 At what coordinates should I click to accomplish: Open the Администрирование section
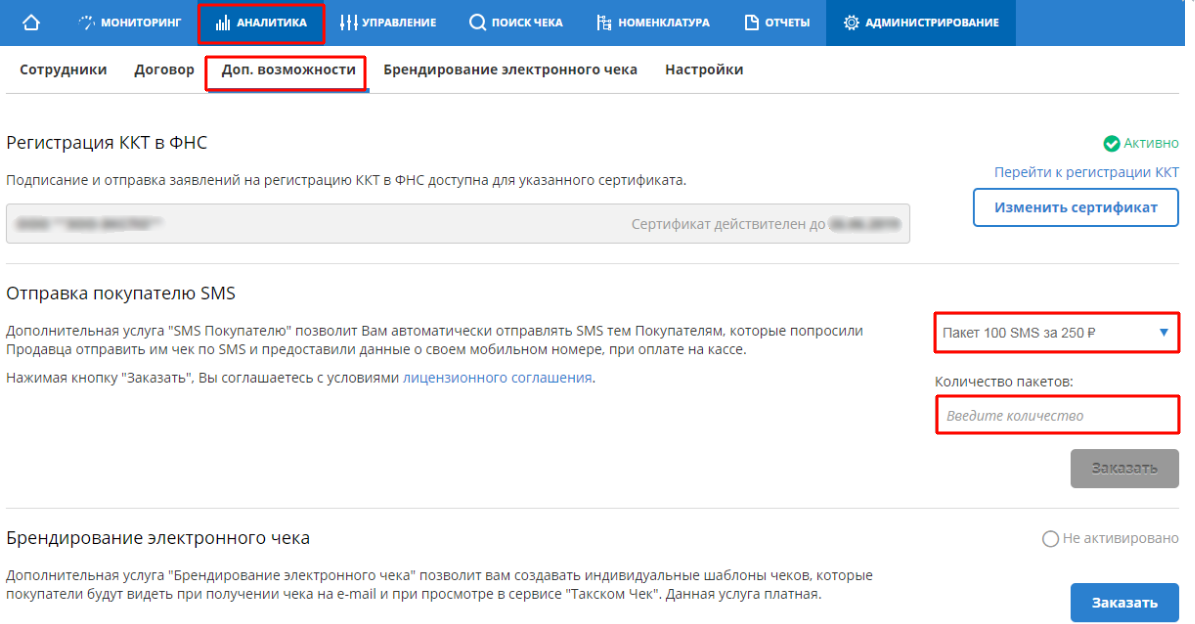click(921, 23)
